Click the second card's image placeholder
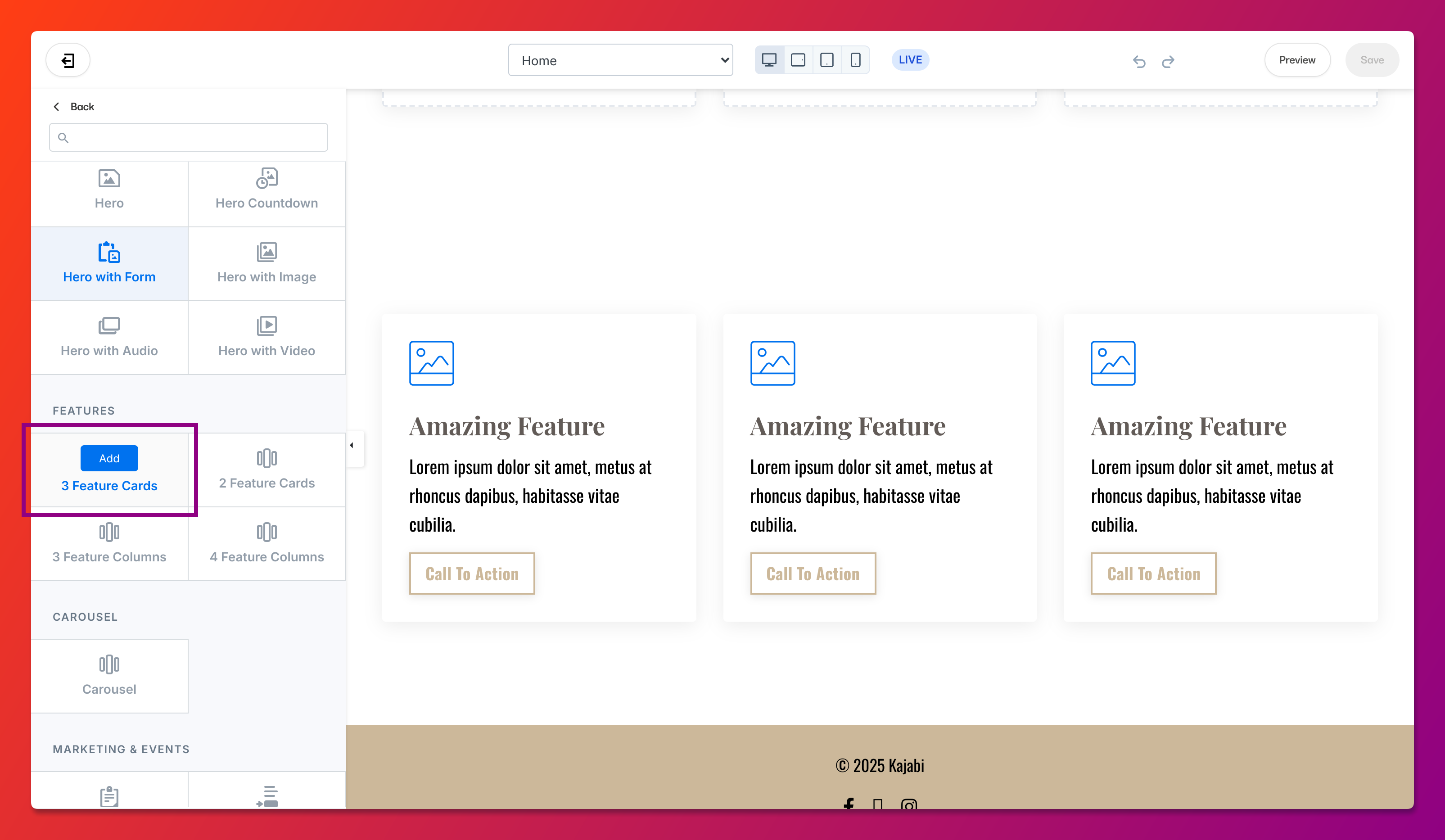1445x840 pixels. coord(772,363)
